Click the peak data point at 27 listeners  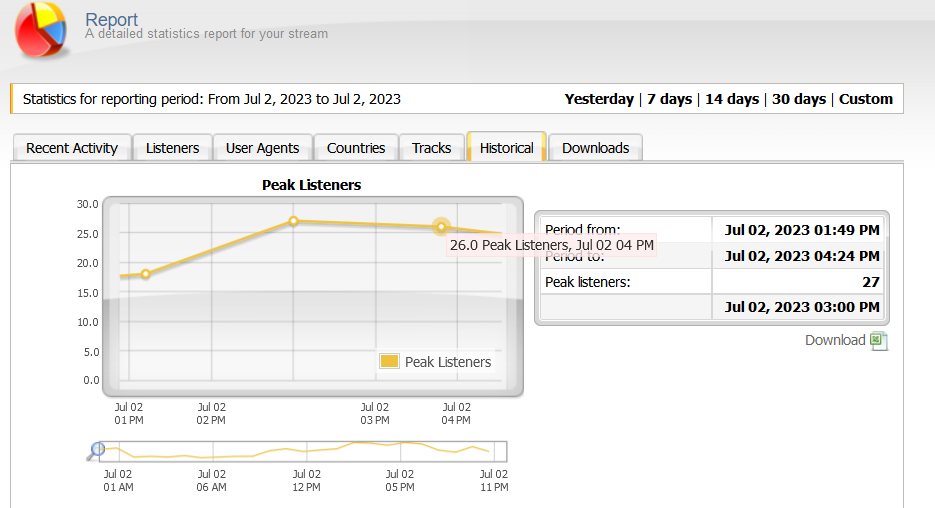point(293,221)
